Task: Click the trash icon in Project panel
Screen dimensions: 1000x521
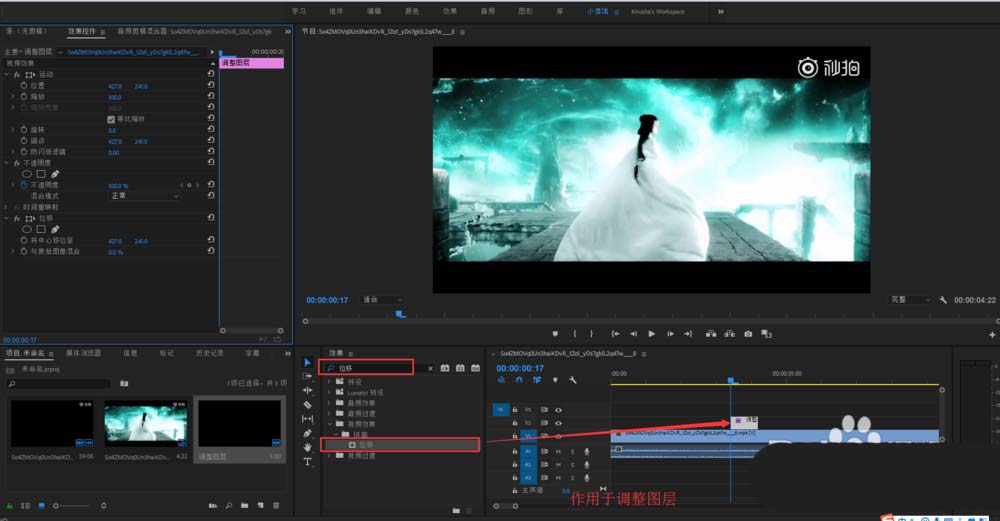Action: (276, 506)
